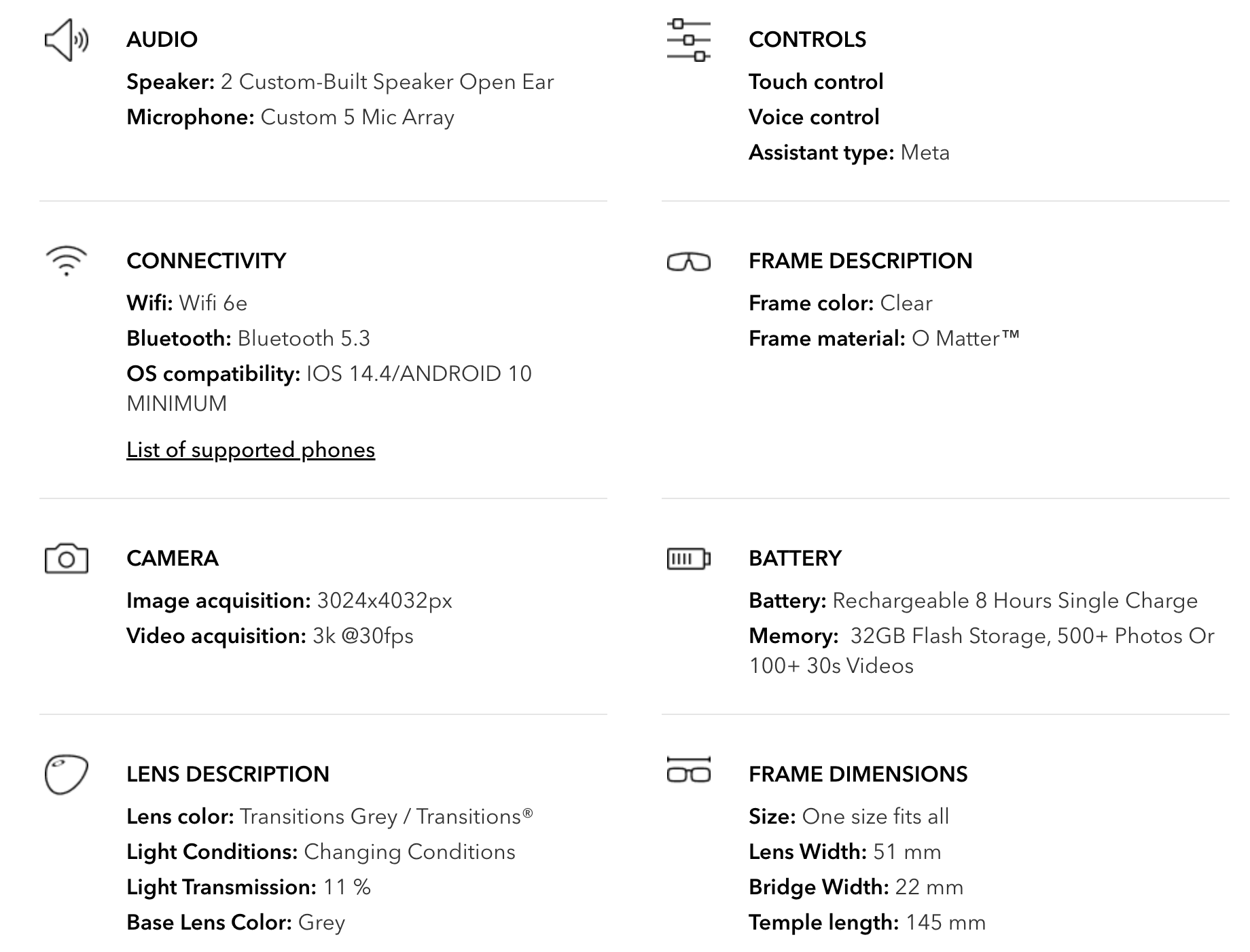Click the speaker icon beside Audio
This screenshot has height=952, width=1250.
pyautogui.click(x=66, y=41)
